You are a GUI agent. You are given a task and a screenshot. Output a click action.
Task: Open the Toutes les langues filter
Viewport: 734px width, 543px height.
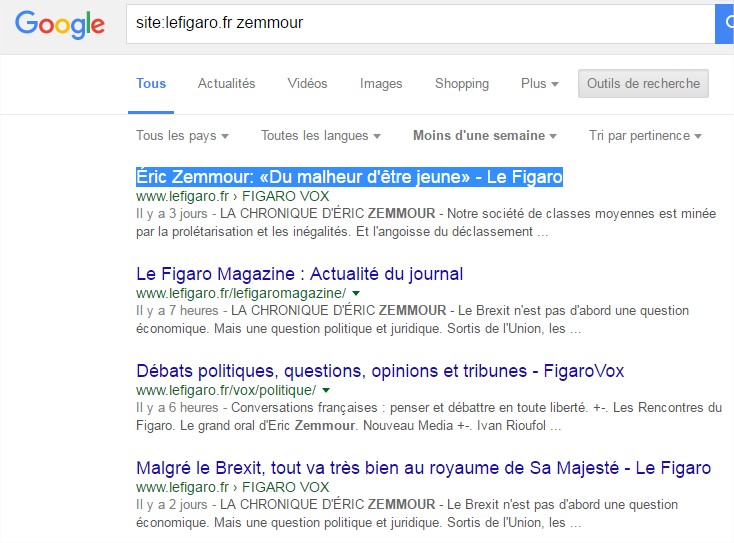pos(321,135)
